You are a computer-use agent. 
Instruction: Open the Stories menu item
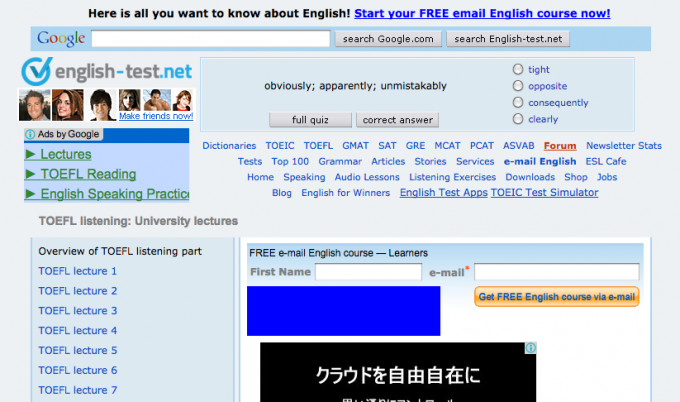tap(430, 161)
